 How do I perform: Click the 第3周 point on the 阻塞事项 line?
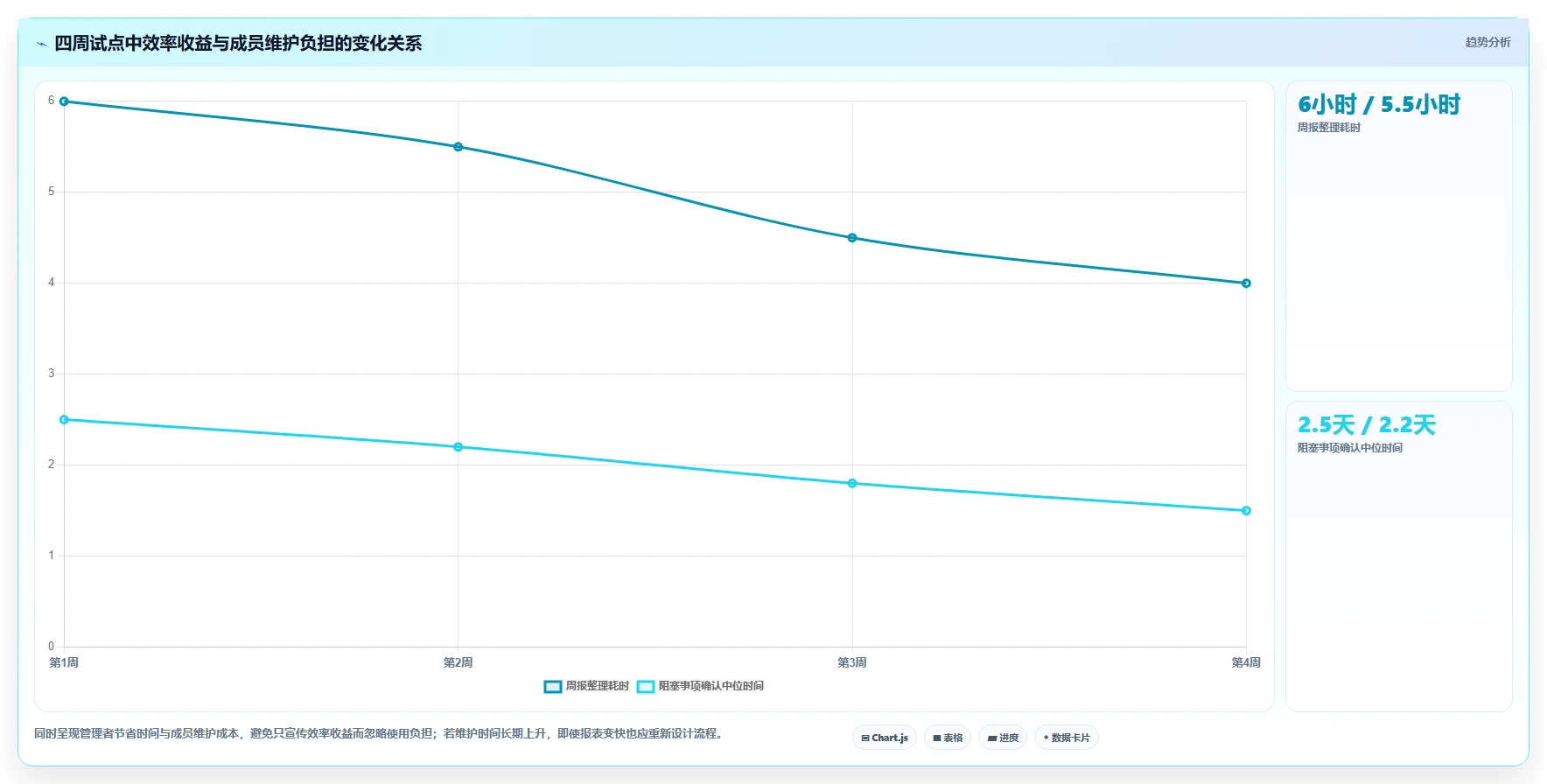[x=852, y=484]
